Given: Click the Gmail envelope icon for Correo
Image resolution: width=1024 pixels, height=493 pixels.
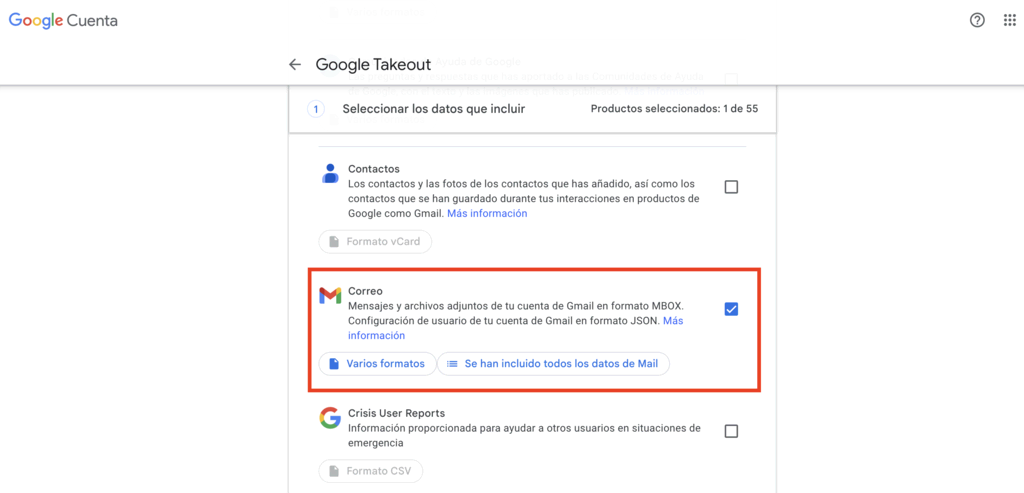Looking at the screenshot, I should click(x=330, y=296).
